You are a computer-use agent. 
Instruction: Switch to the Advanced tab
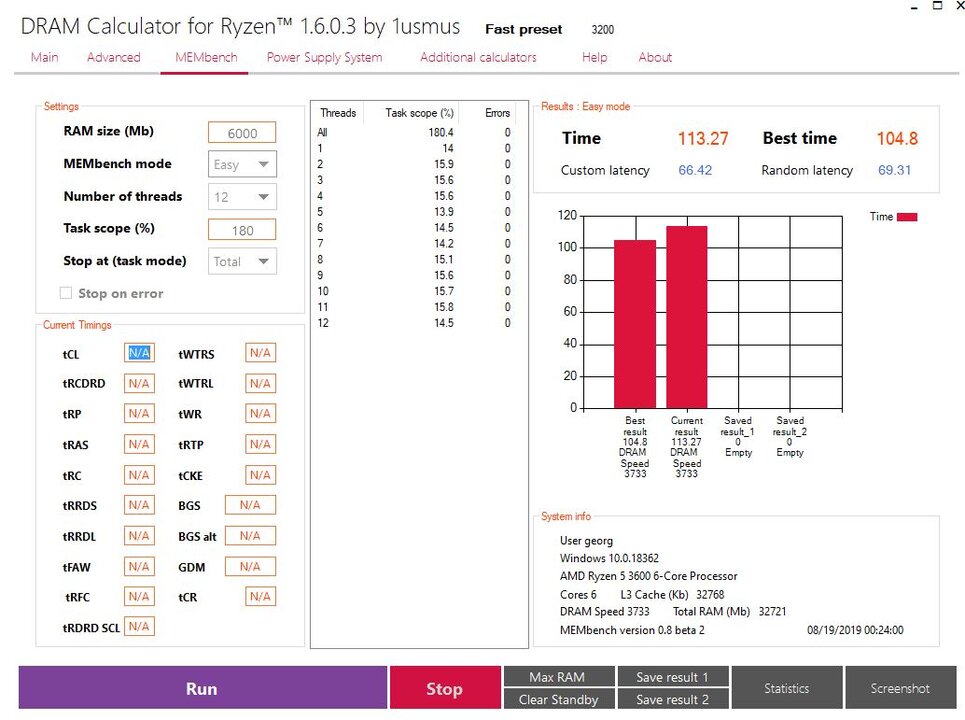point(113,57)
